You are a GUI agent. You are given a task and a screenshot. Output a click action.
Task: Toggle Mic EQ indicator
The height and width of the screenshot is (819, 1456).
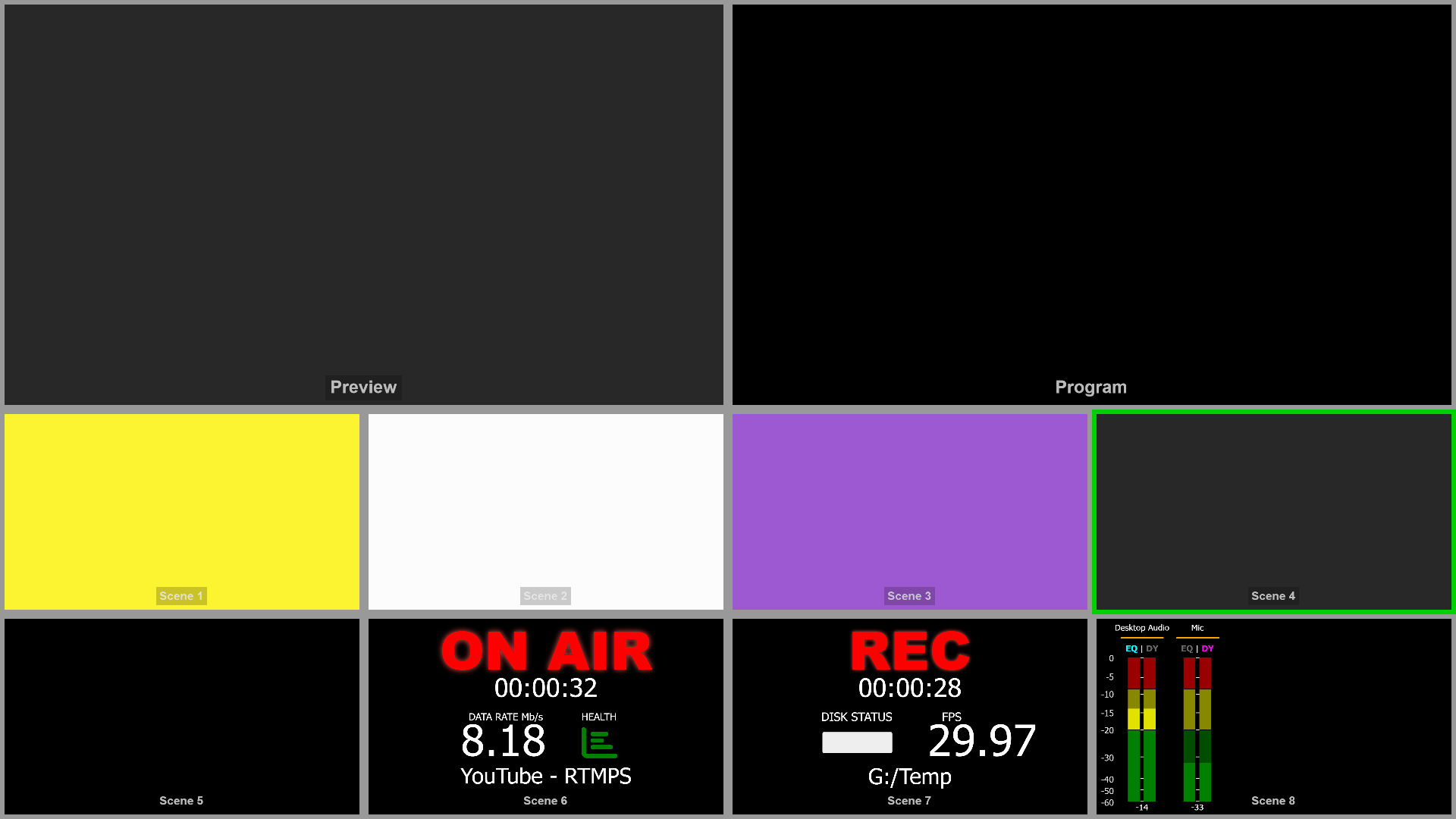[x=1187, y=648]
